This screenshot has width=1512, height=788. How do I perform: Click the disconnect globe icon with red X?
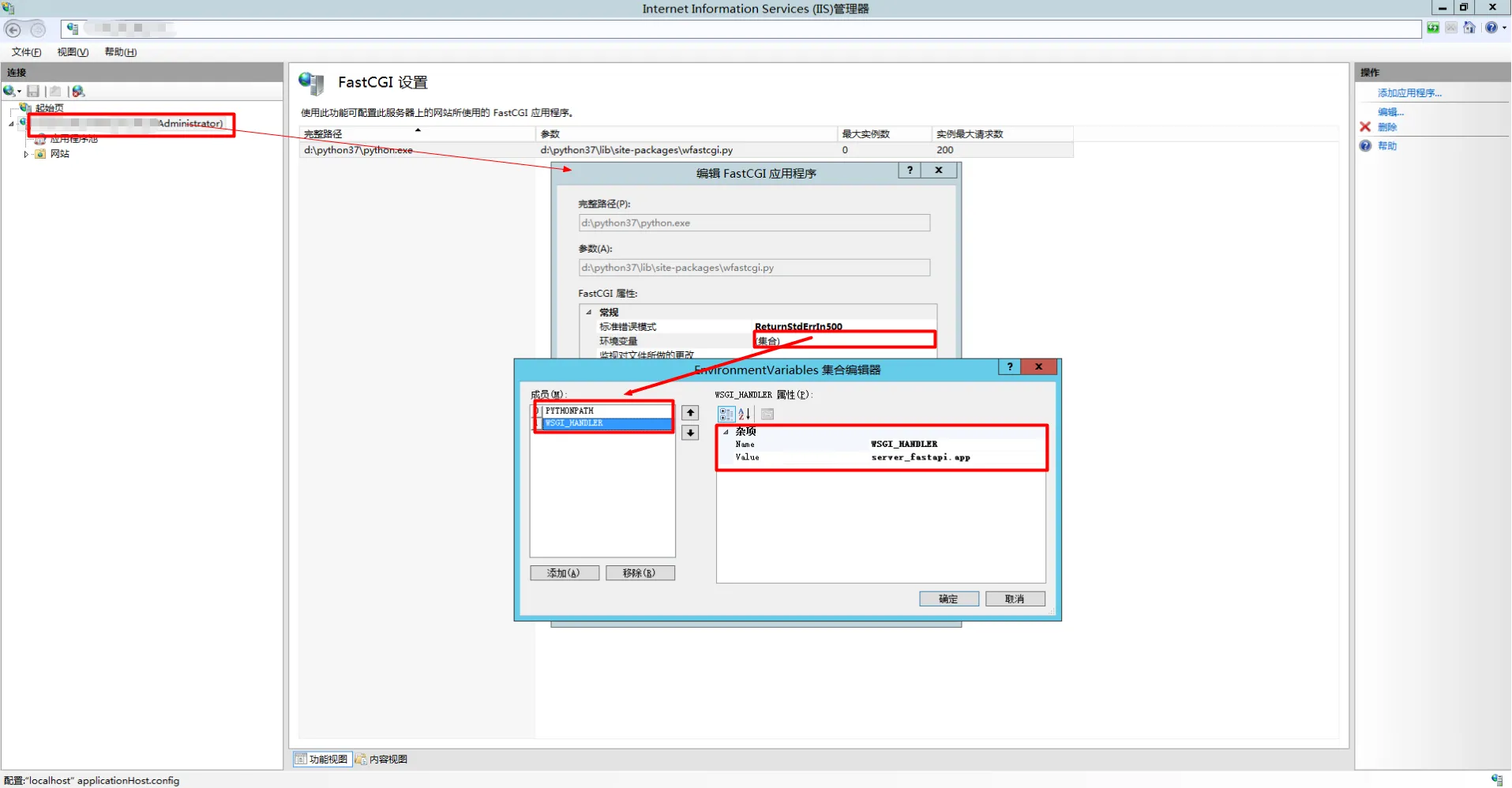[78, 92]
